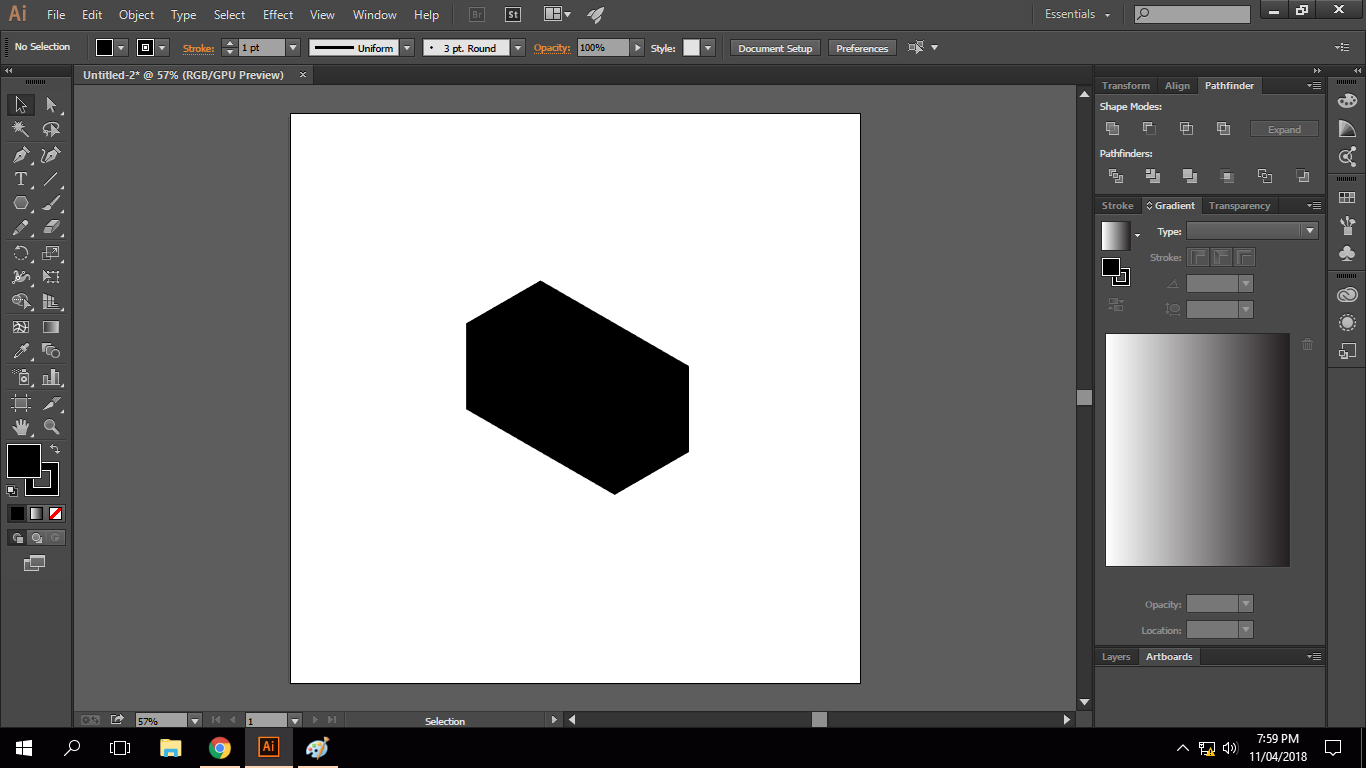The width and height of the screenshot is (1366, 768).
Task: Click the Document Setup button
Action: click(776, 48)
